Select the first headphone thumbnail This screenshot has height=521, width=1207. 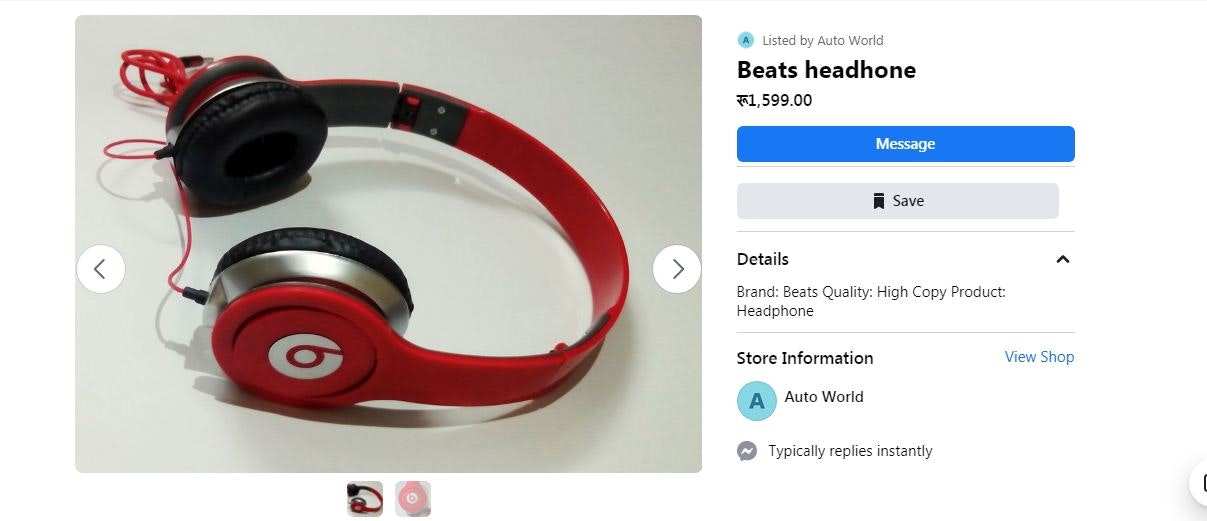(365, 499)
